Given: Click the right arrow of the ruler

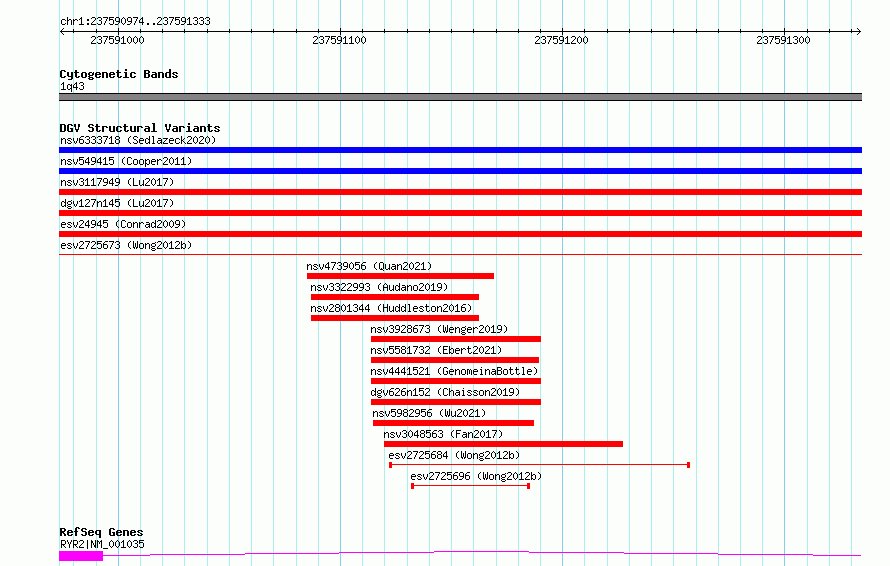Looking at the screenshot, I should point(858,31).
